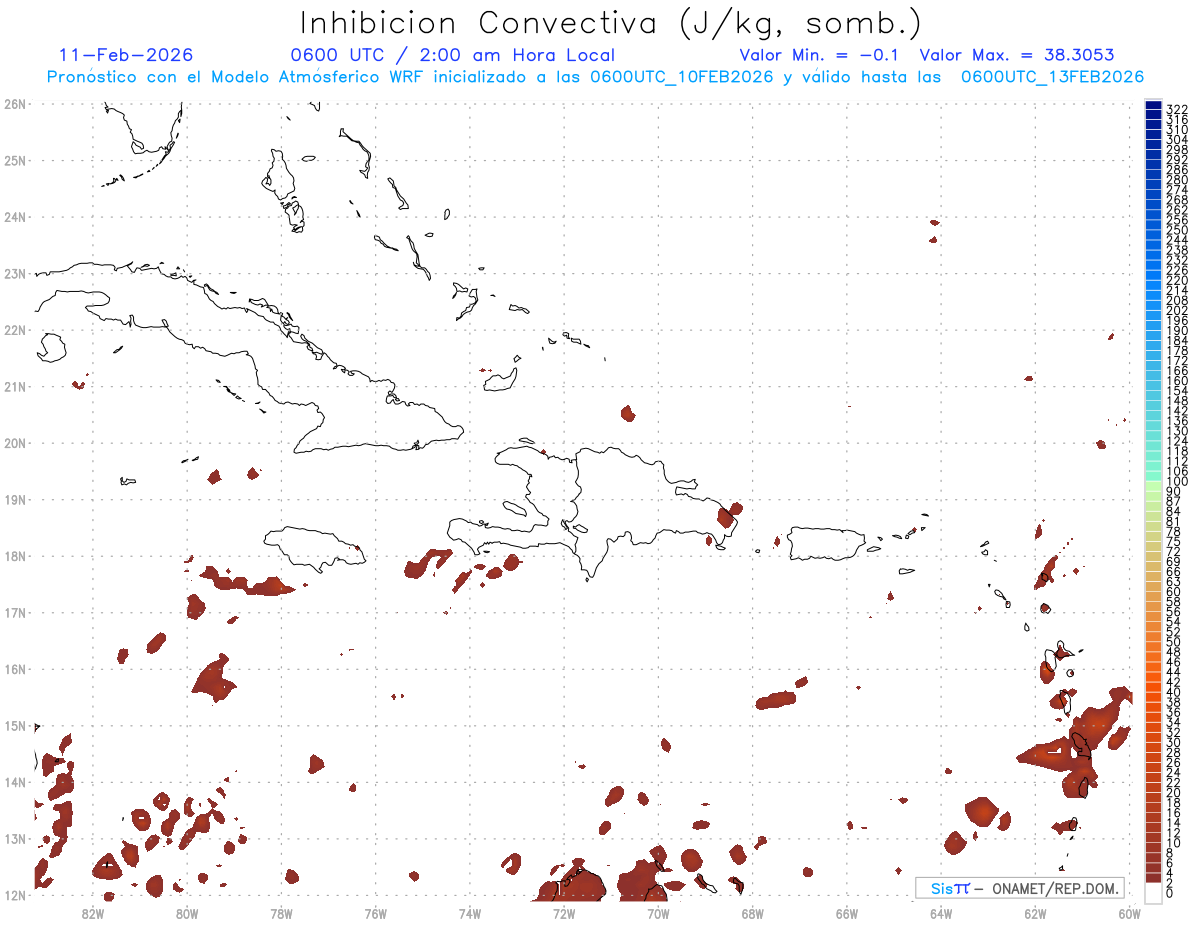
Task: Click the '25N' latitude axis label
Action: pos(15,160)
